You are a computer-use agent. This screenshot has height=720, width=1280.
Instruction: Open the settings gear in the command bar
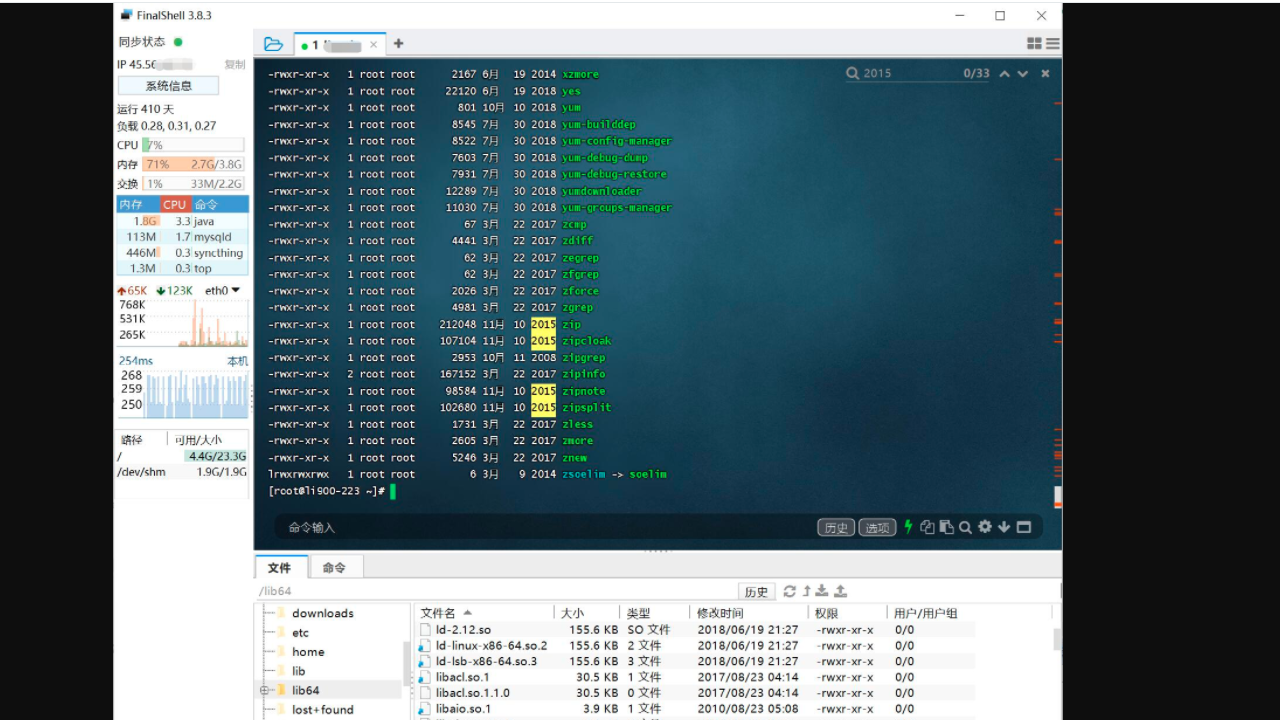point(985,527)
